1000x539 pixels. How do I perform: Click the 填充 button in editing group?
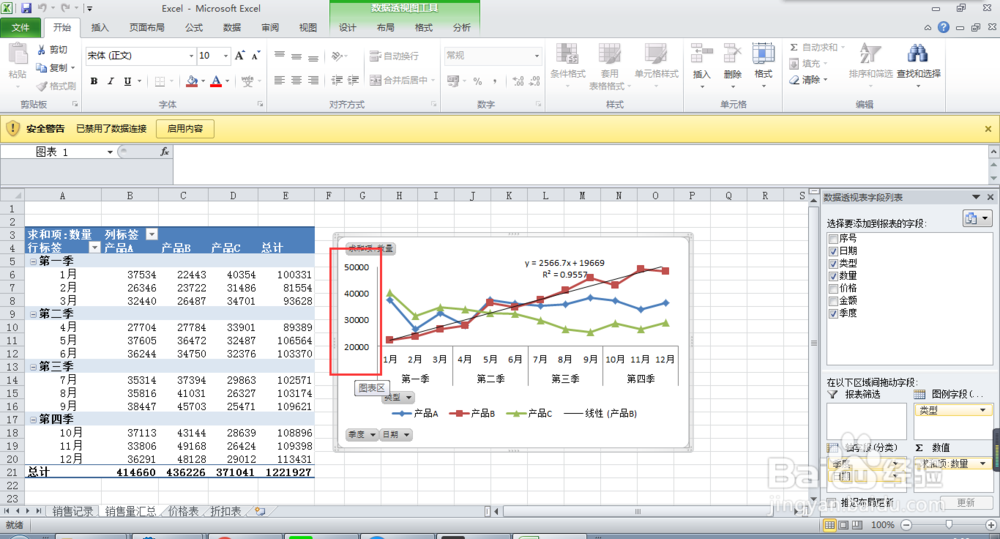tap(808, 64)
